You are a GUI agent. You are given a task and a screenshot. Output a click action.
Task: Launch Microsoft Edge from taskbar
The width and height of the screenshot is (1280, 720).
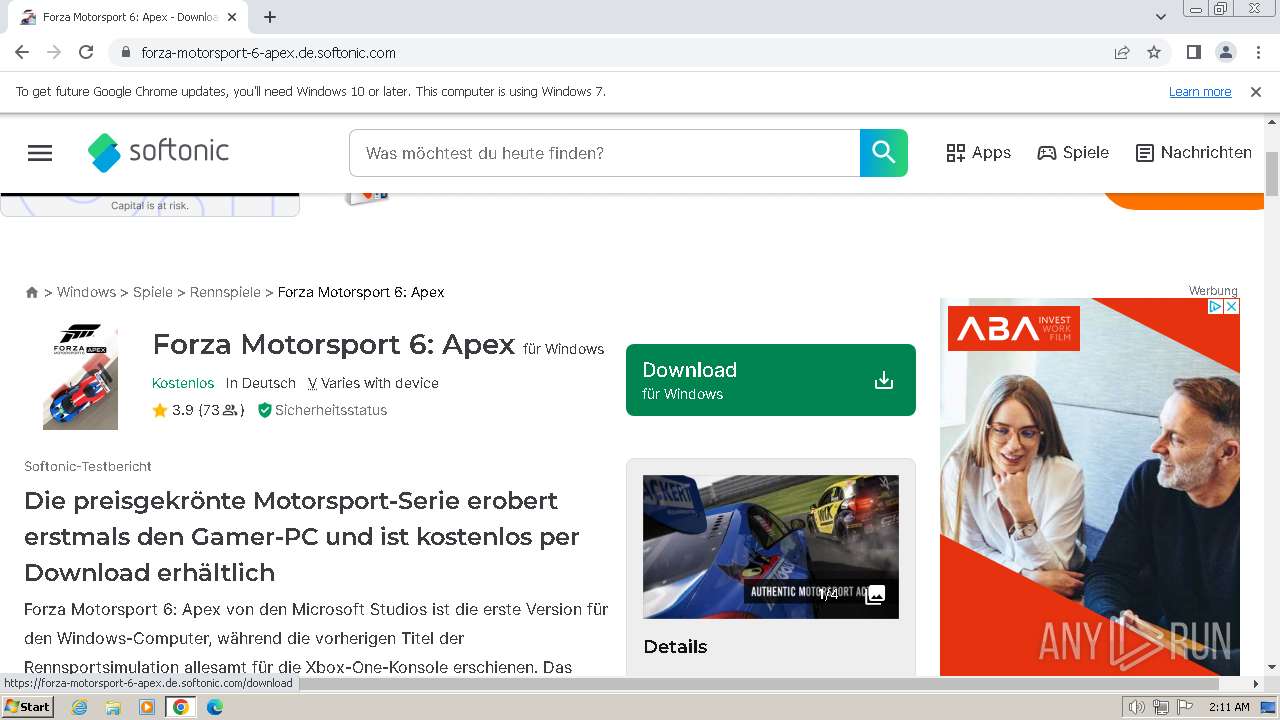[215, 707]
